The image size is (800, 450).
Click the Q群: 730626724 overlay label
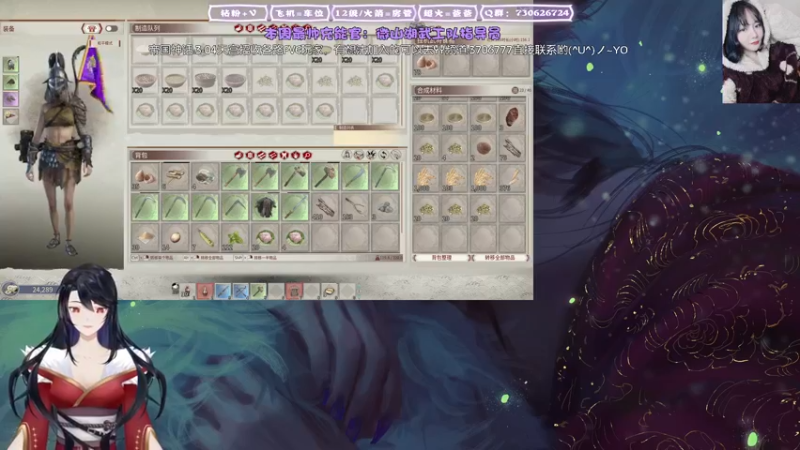(x=527, y=13)
